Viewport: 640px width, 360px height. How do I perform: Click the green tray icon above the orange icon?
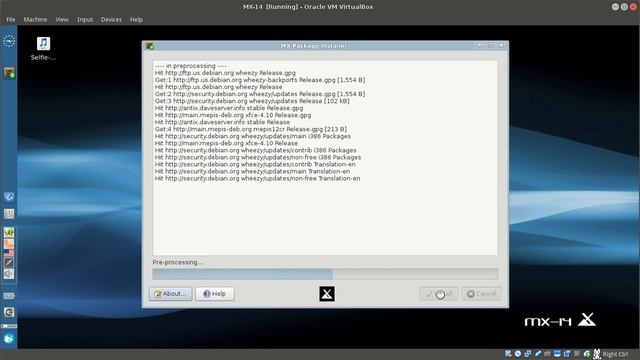tap(9, 232)
